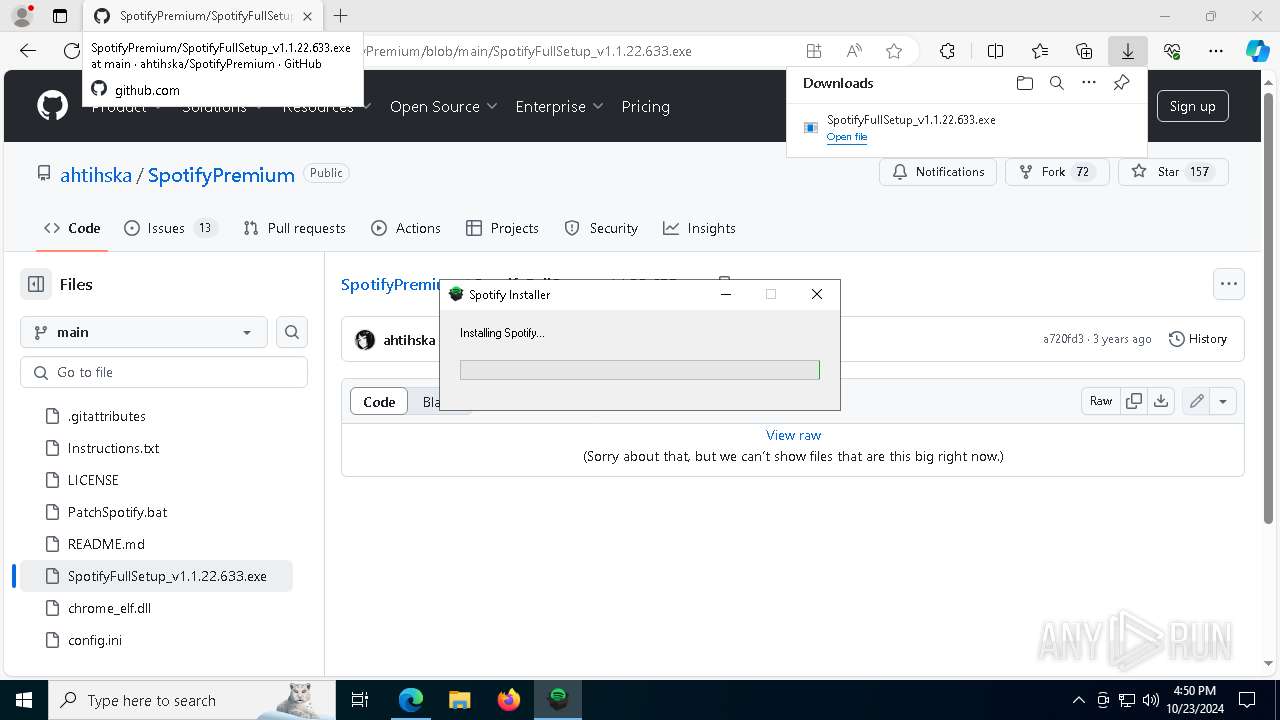Open the Downloads folder icon in panel
The height and width of the screenshot is (720, 1280).
pyautogui.click(x=1024, y=83)
